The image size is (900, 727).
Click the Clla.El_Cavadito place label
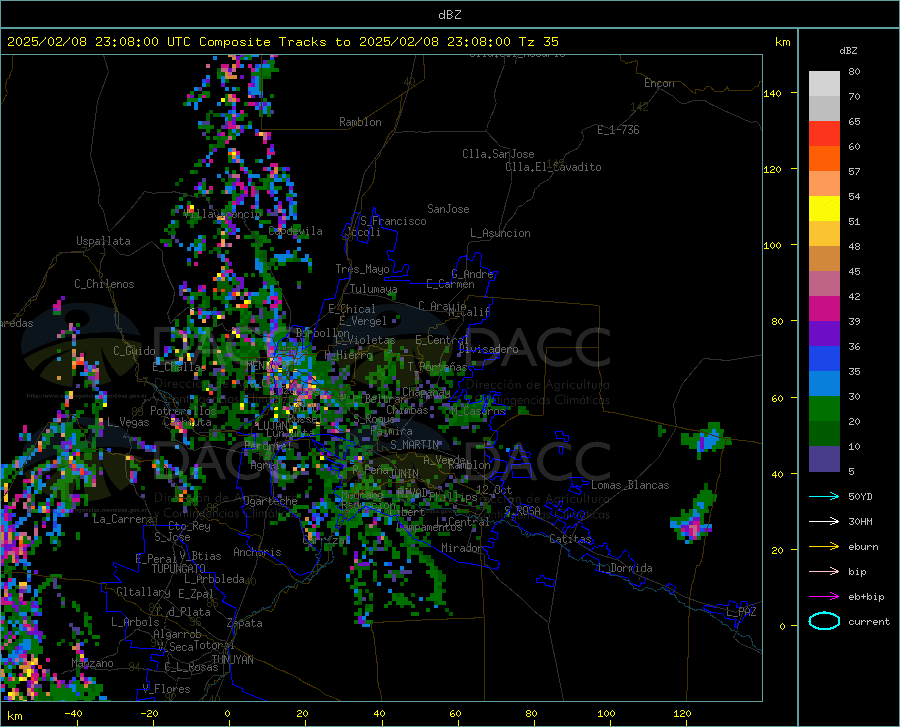pos(553,167)
